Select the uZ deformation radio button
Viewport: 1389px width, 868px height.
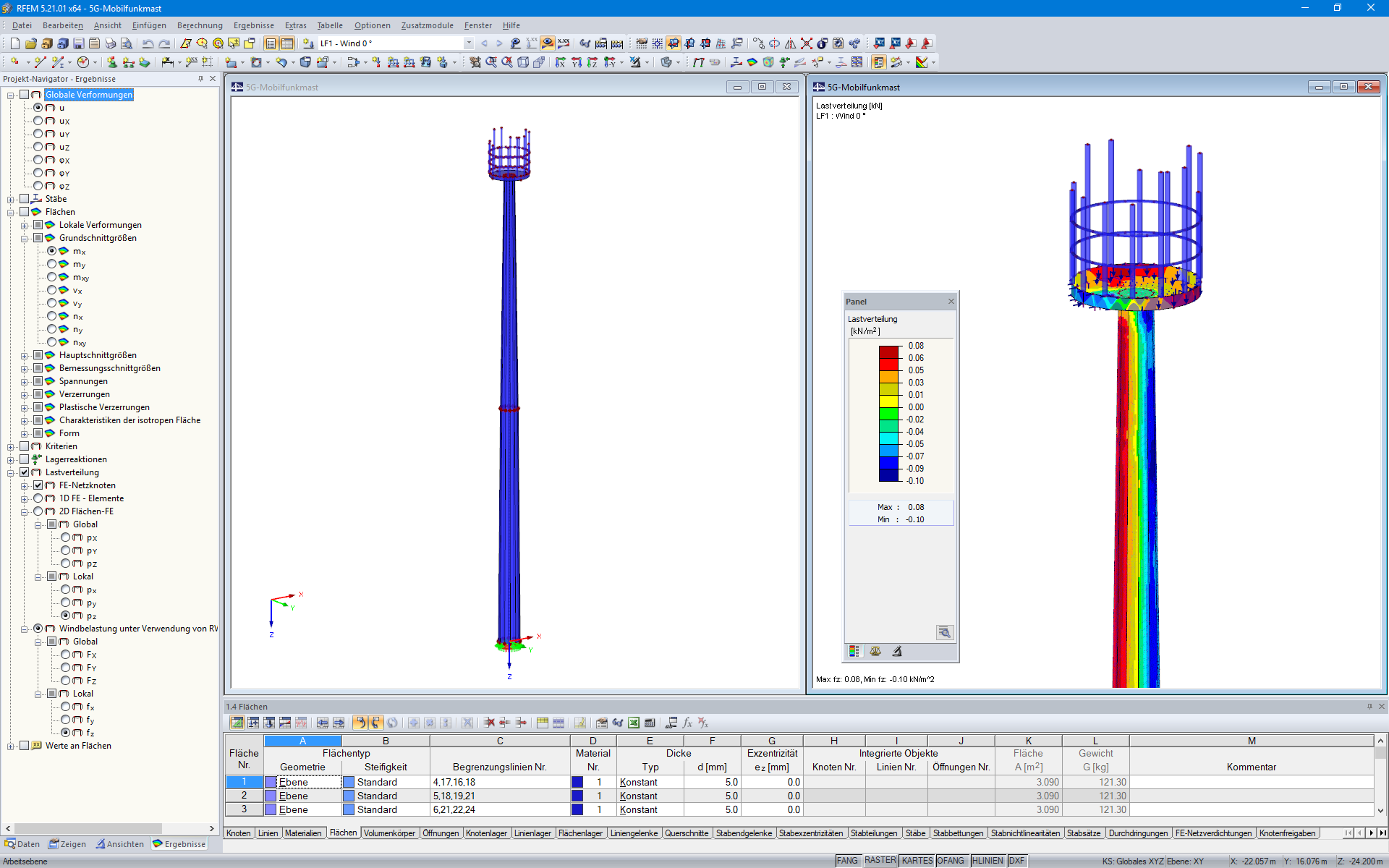coord(38,147)
